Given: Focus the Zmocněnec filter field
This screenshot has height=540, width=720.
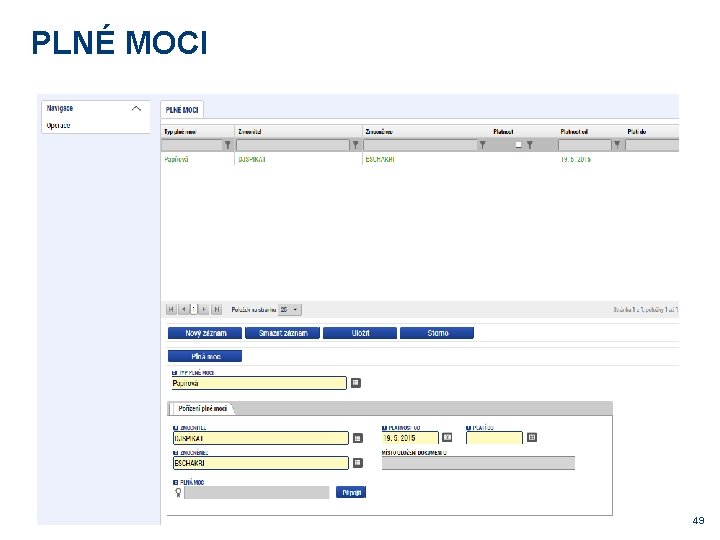Looking at the screenshot, I should (x=420, y=145).
